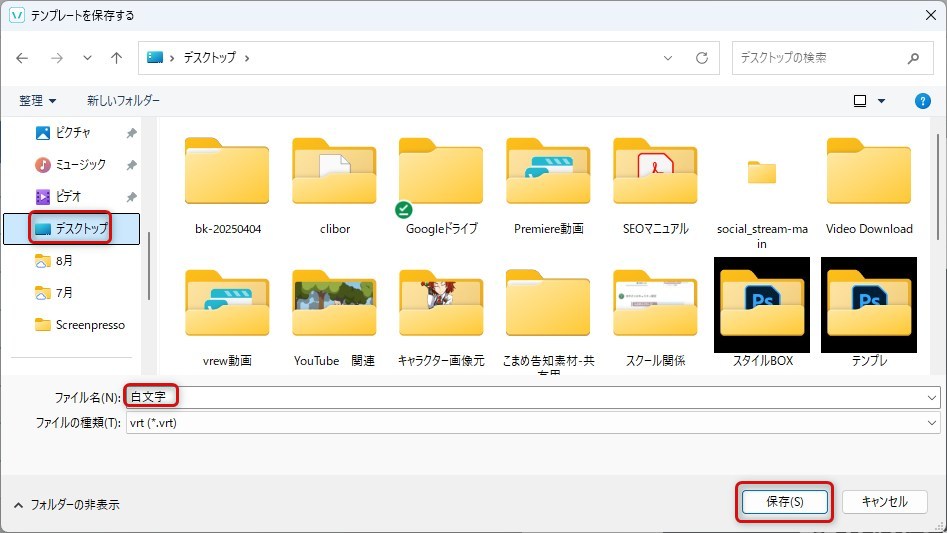
Task: Select the bk-20250404 folder
Action: [x=228, y=186]
